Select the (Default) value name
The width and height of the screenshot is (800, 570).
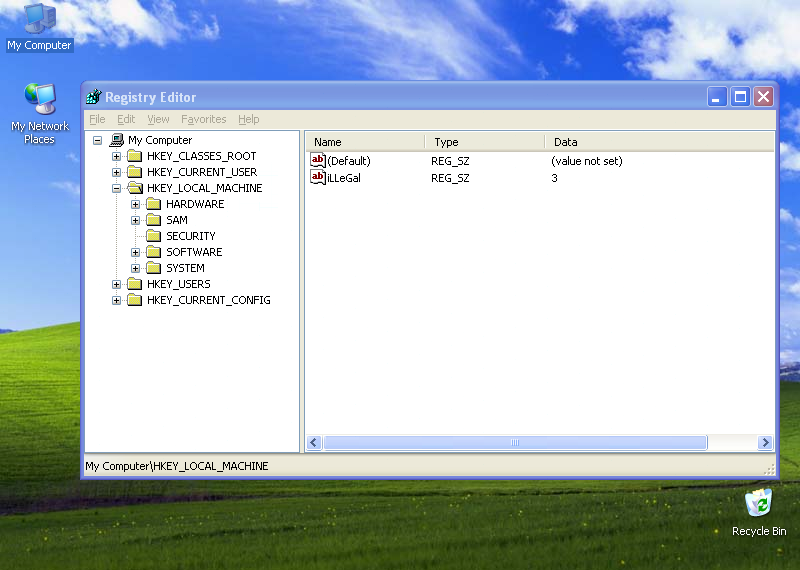pyautogui.click(x=349, y=161)
